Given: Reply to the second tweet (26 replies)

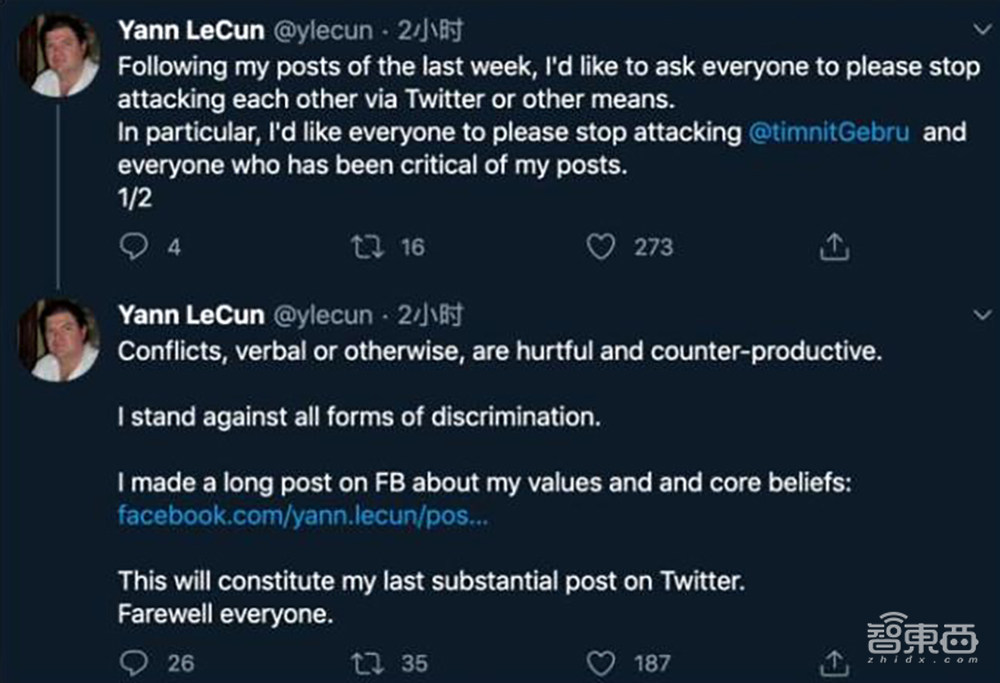Looking at the screenshot, I should click(x=134, y=662).
